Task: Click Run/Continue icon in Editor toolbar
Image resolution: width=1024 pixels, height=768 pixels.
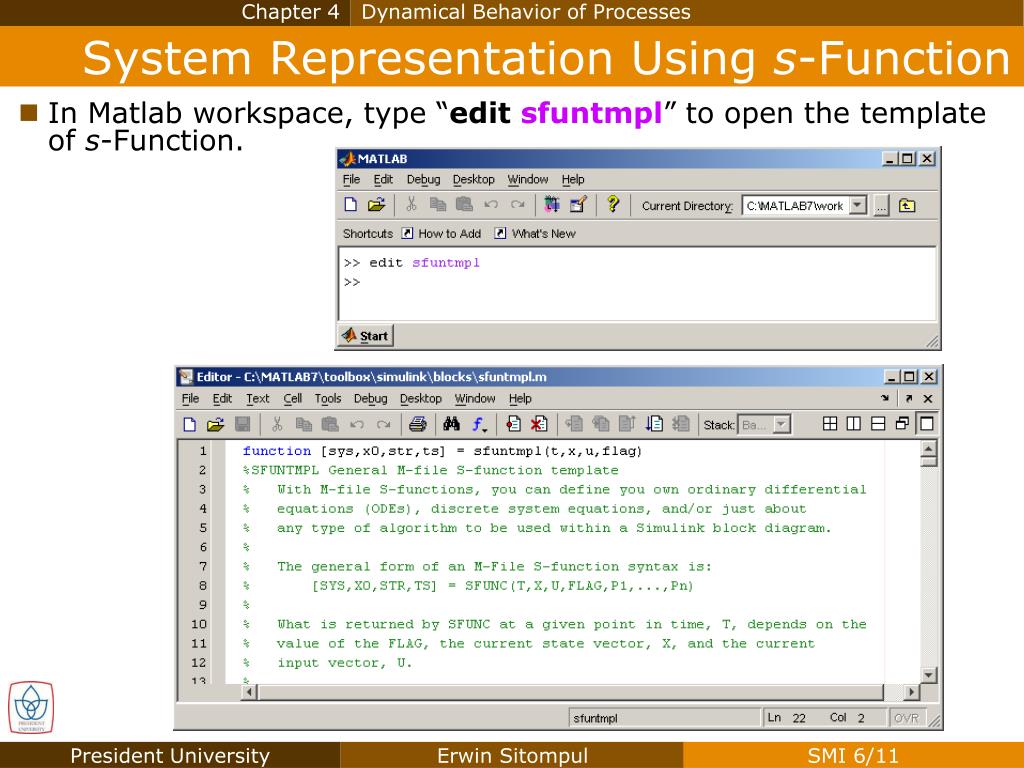Action: click(654, 424)
